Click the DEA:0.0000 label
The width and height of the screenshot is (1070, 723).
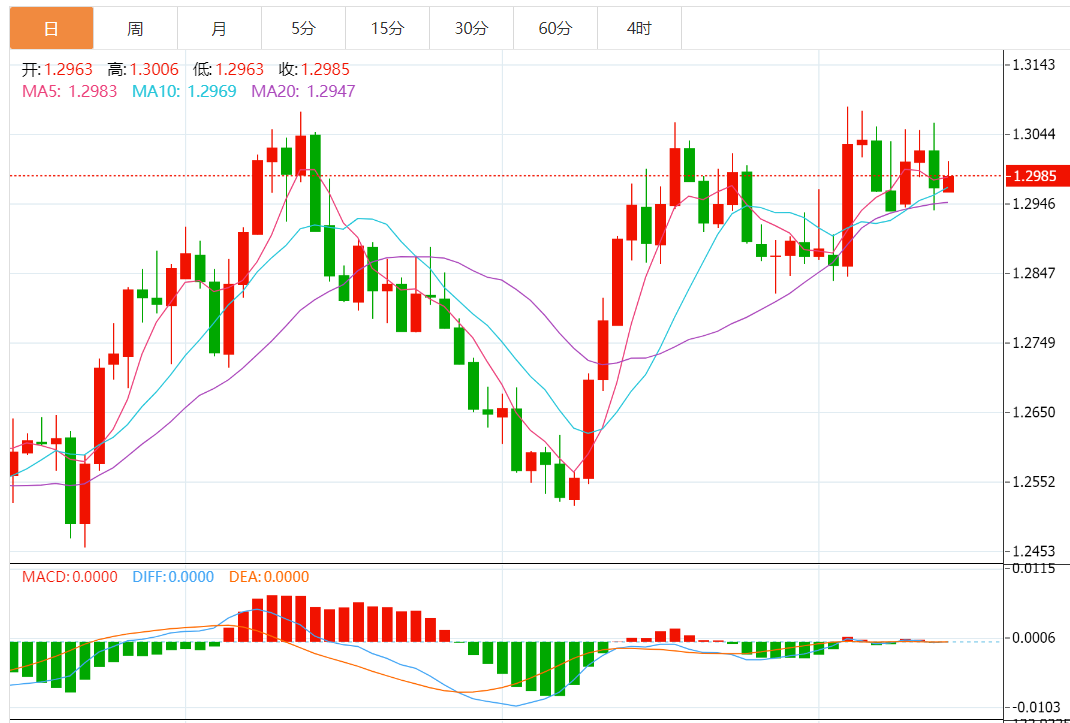pos(268,577)
